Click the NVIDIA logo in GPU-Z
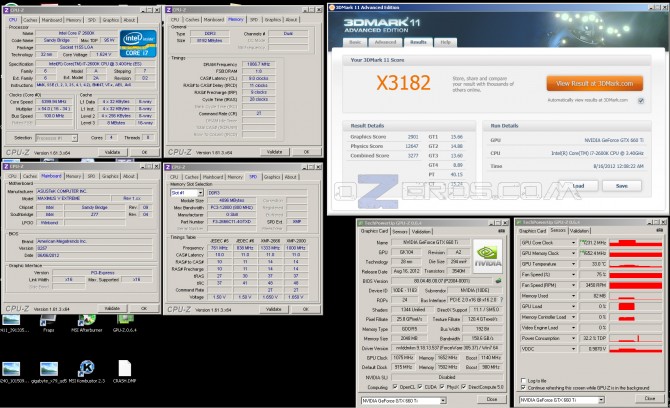Image resolution: width=670 pixels, height=408 pixels. (x=488, y=256)
